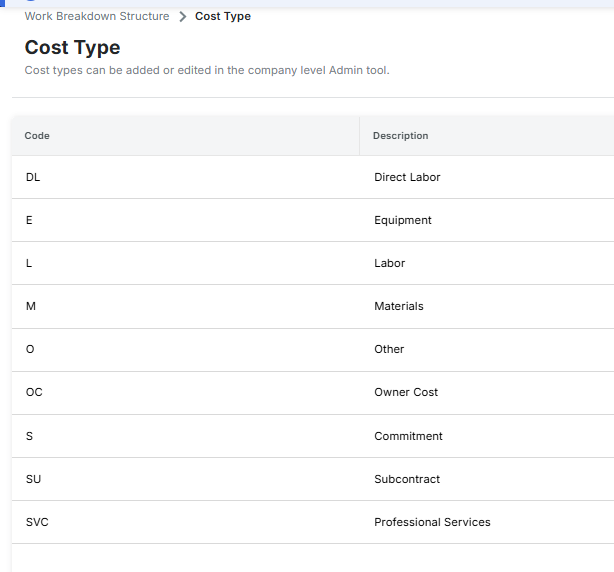Click the SVC code cell

point(37,522)
